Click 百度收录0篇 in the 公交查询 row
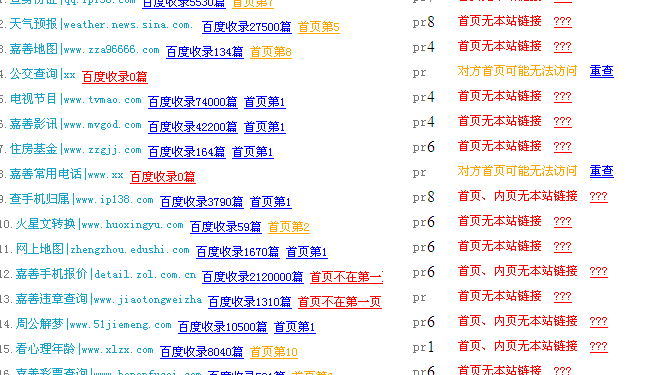The width and height of the screenshot is (652, 375). coord(115,77)
